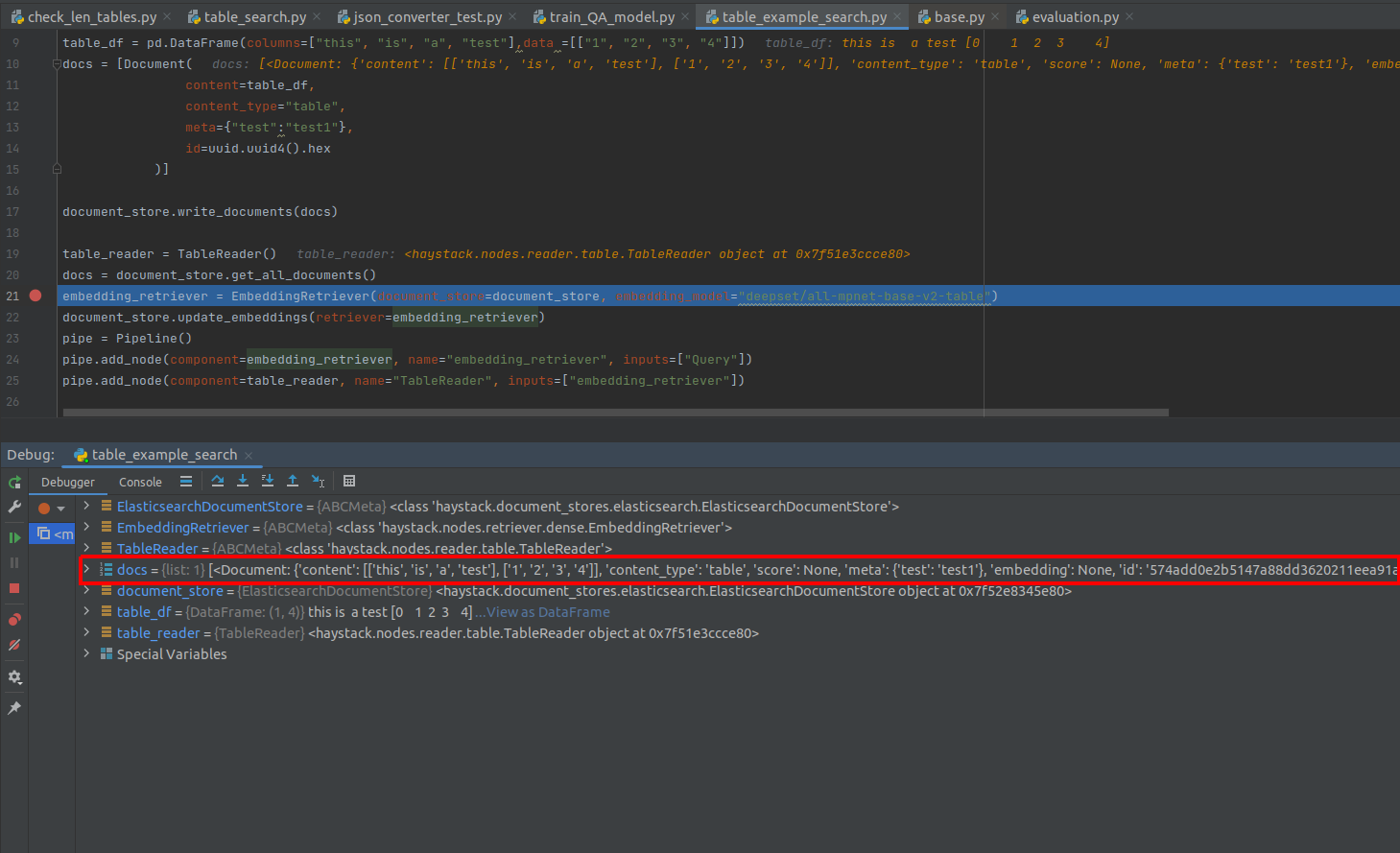Click the editor horizontal scrollbar
The height and width of the screenshot is (853, 1400).
(615, 413)
